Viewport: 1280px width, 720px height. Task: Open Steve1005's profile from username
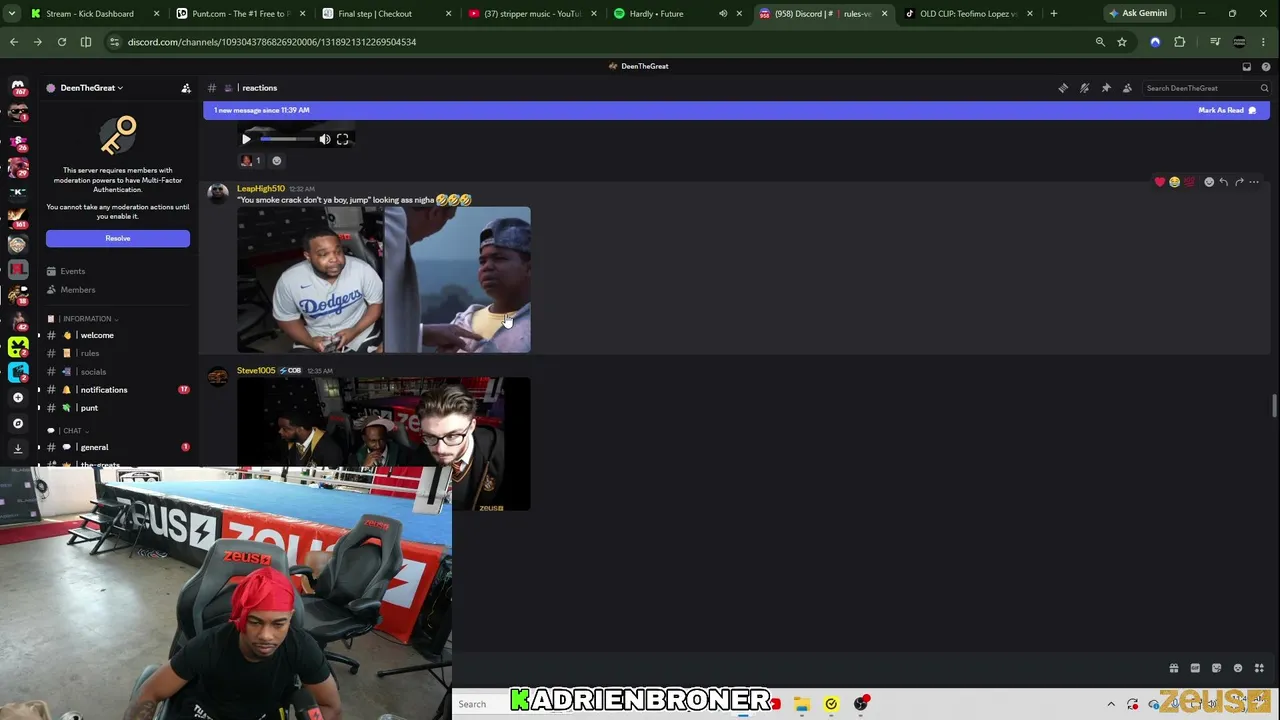pyautogui.click(x=256, y=370)
